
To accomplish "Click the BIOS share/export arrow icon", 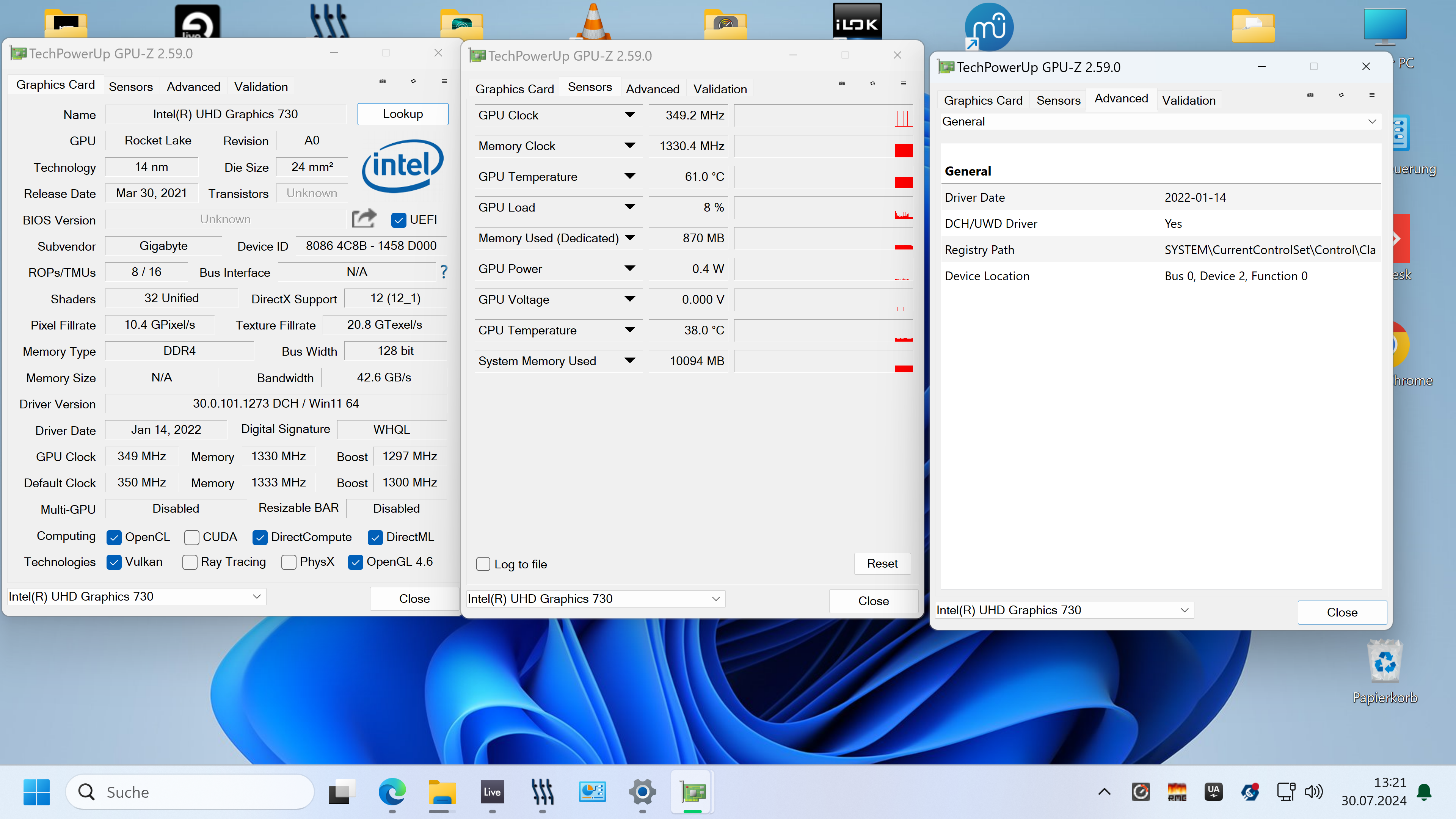I will tap(364, 219).
